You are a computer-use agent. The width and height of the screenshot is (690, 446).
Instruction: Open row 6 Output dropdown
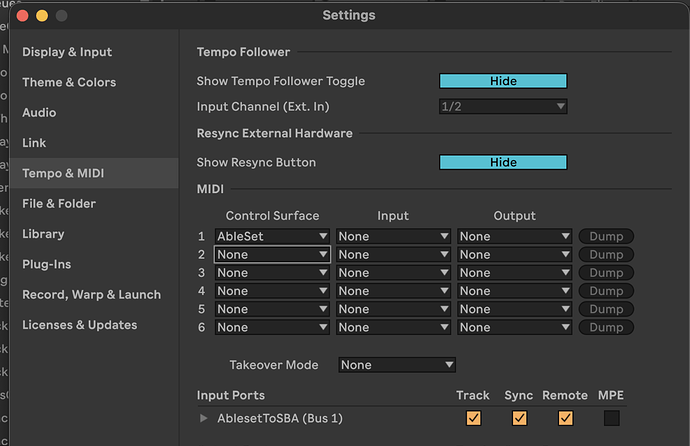point(514,327)
